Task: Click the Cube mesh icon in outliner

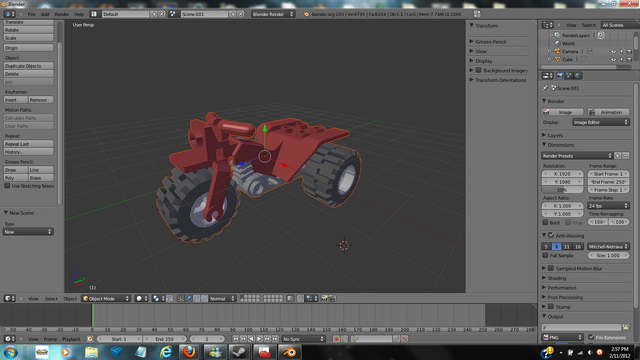Action: (558, 59)
